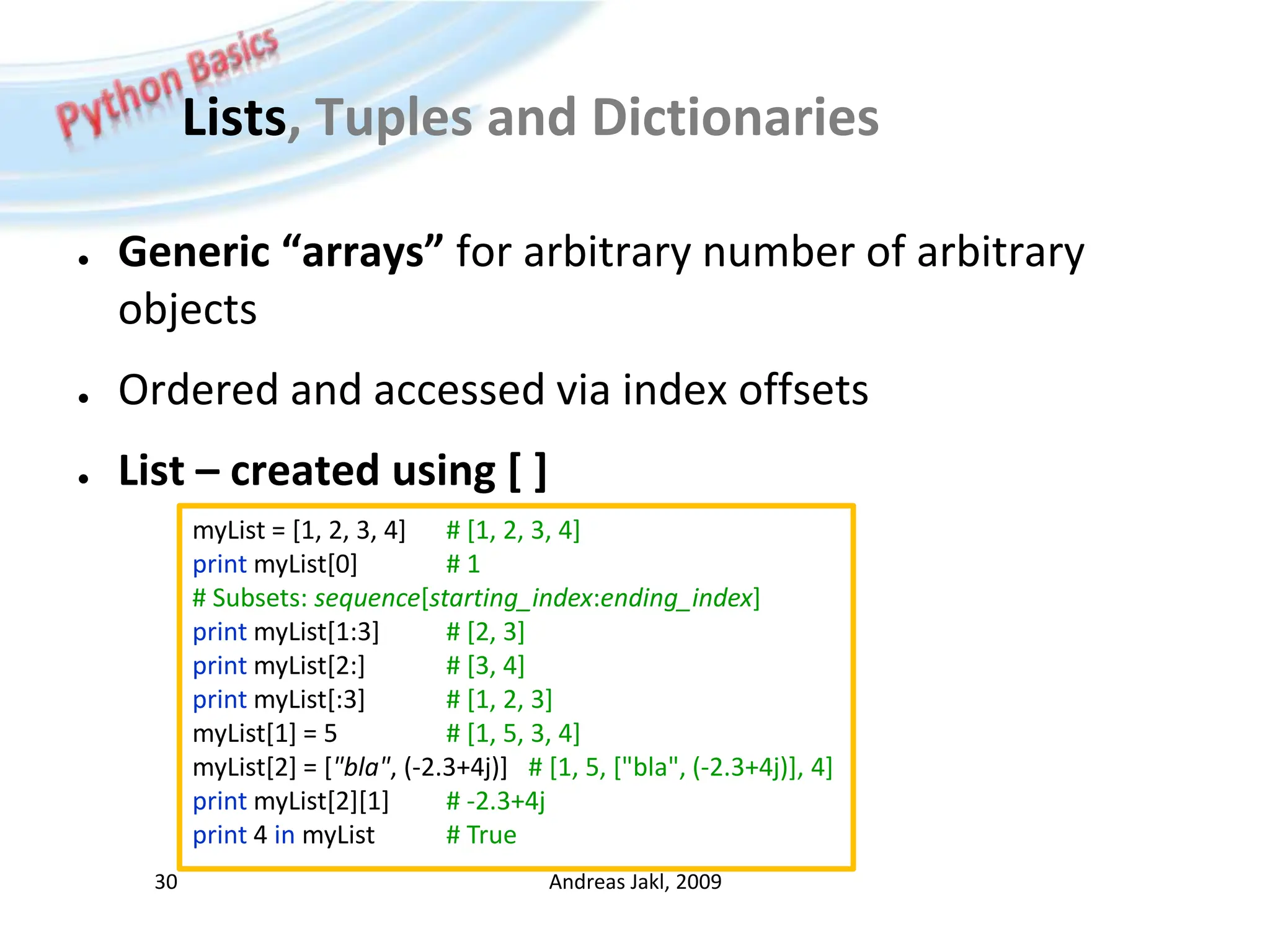Click the bullet 'List – created using [ ]'

coord(332,471)
